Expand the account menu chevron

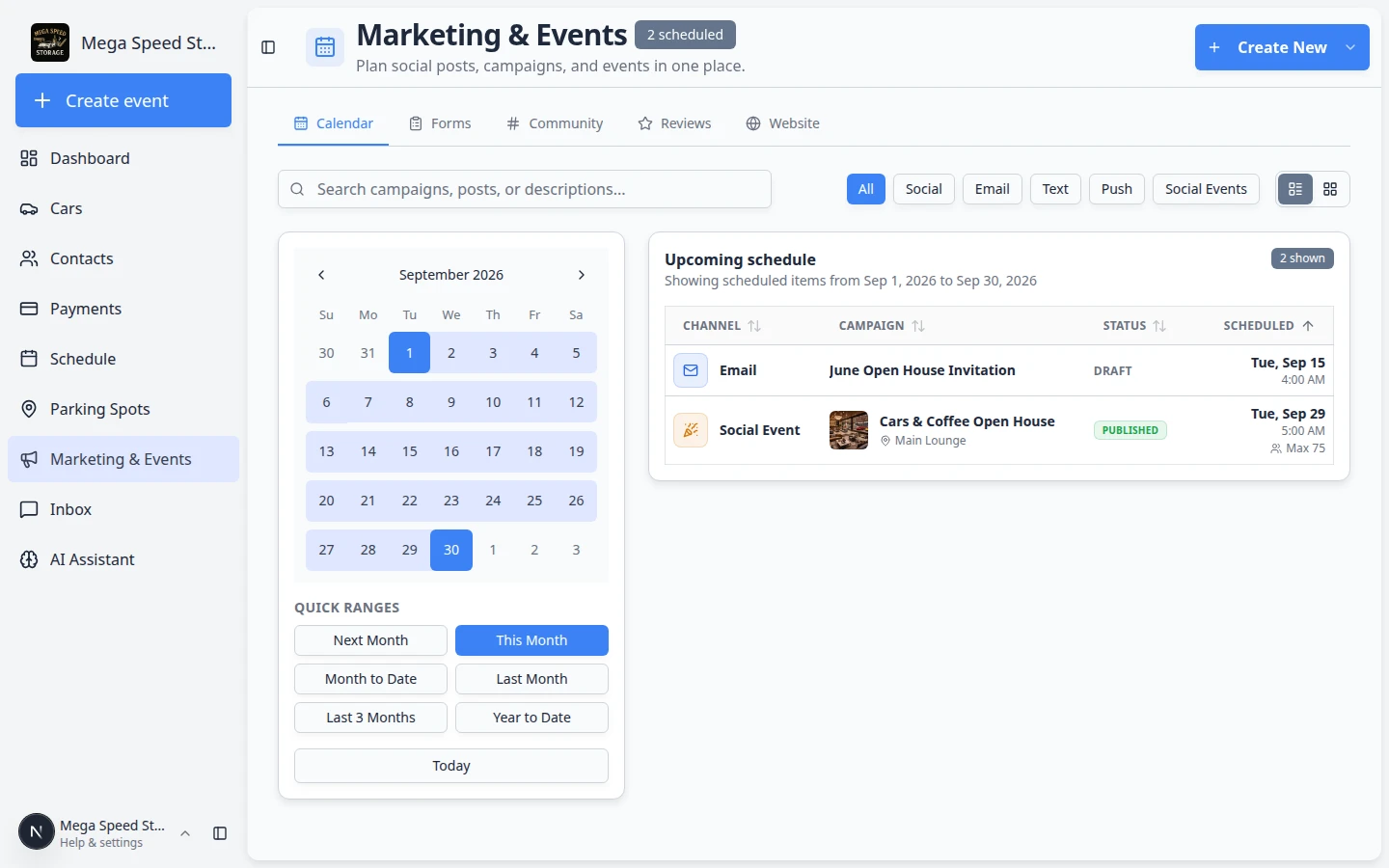tap(185, 833)
